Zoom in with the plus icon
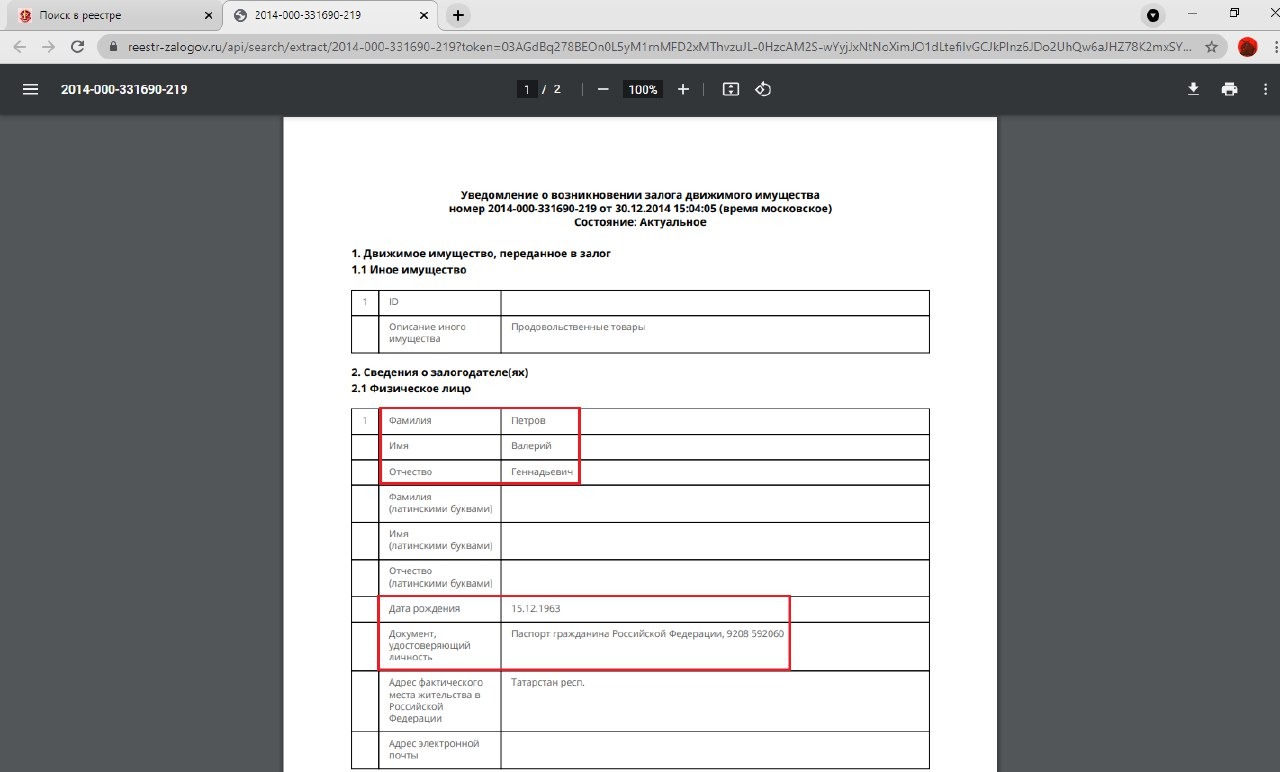This screenshot has width=1280, height=772. click(683, 89)
